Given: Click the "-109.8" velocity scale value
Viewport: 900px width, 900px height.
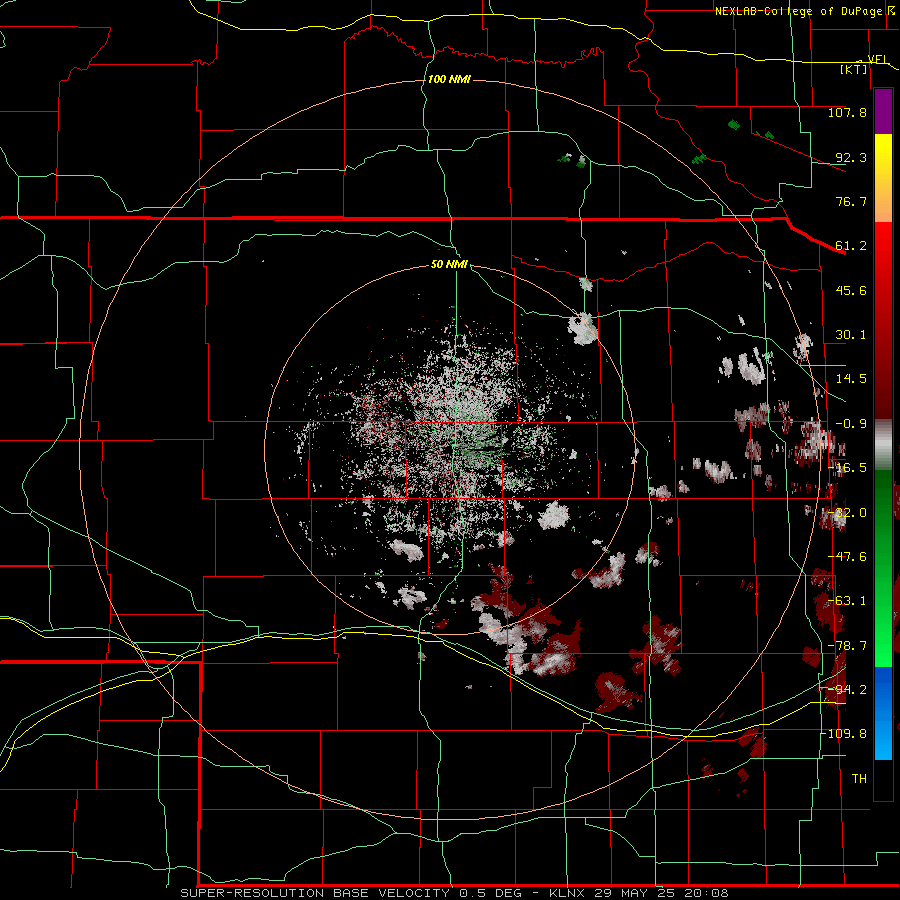Looking at the screenshot, I should (844, 734).
